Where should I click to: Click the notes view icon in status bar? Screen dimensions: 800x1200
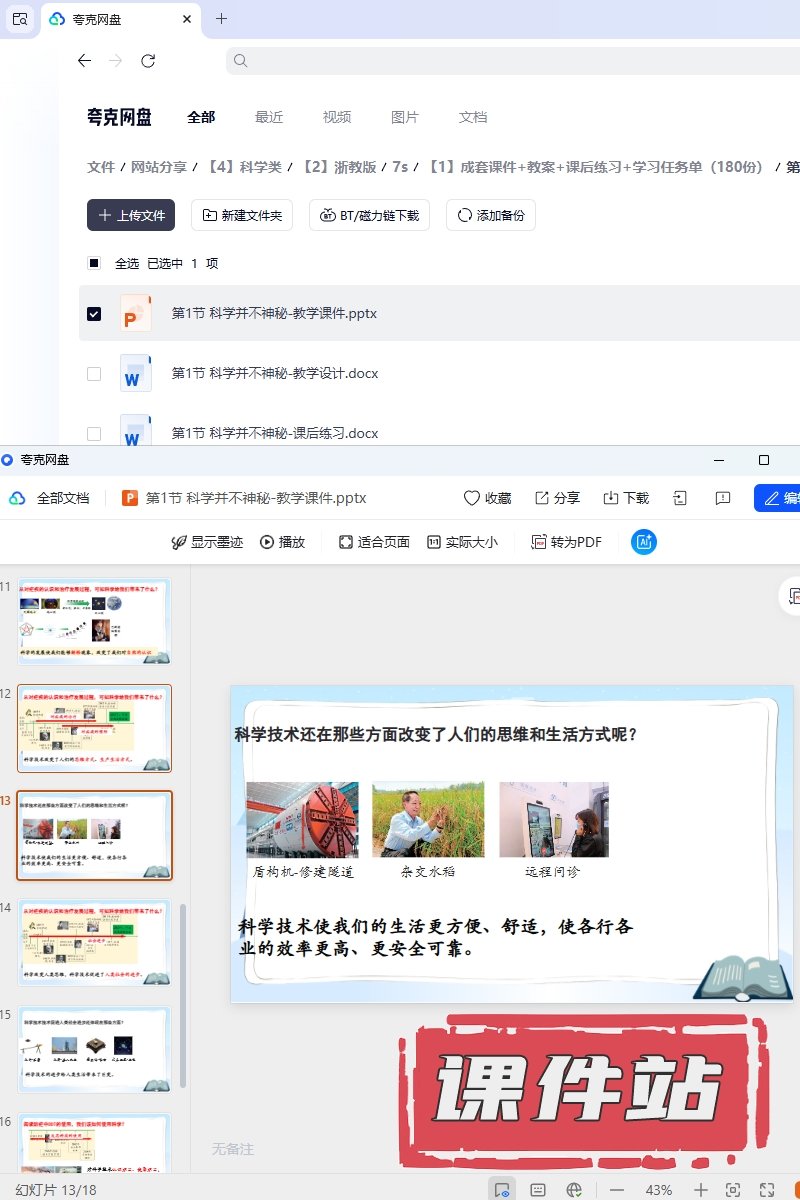coord(538,1190)
